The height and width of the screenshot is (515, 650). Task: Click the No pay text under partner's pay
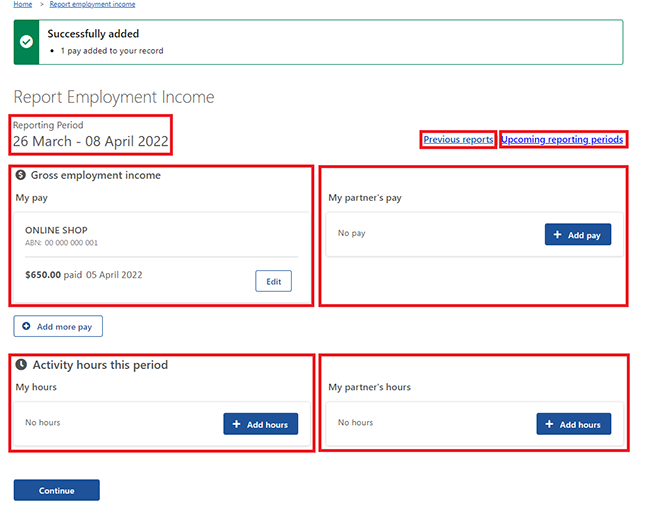tap(351, 233)
